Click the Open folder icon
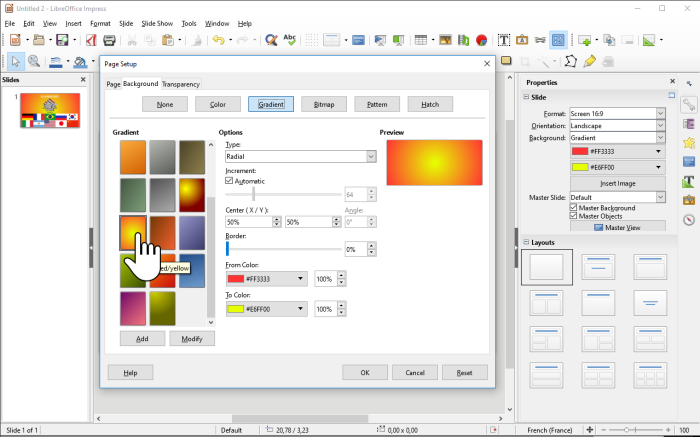The image size is (700, 437). point(39,40)
